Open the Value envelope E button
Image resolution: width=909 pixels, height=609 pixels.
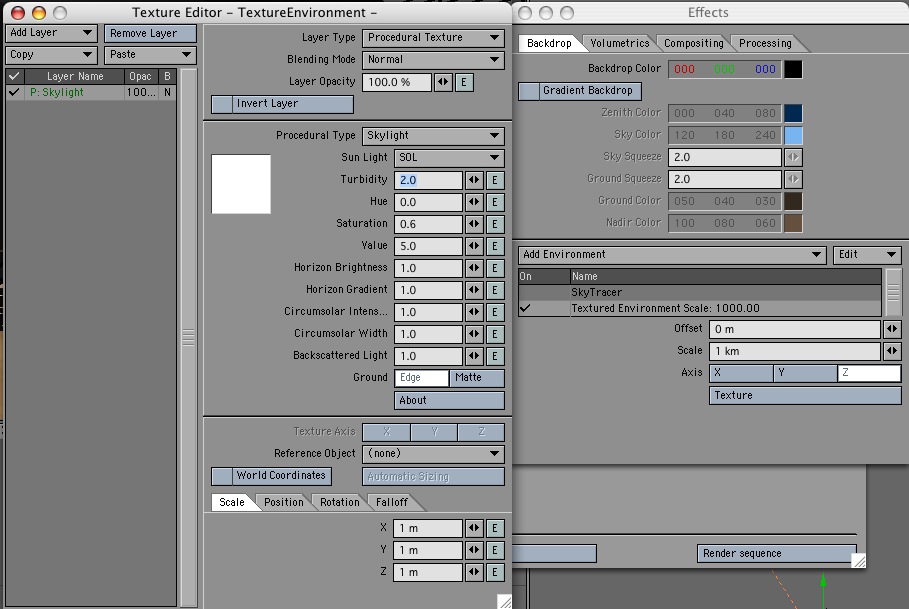pyautogui.click(x=495, y=246)
